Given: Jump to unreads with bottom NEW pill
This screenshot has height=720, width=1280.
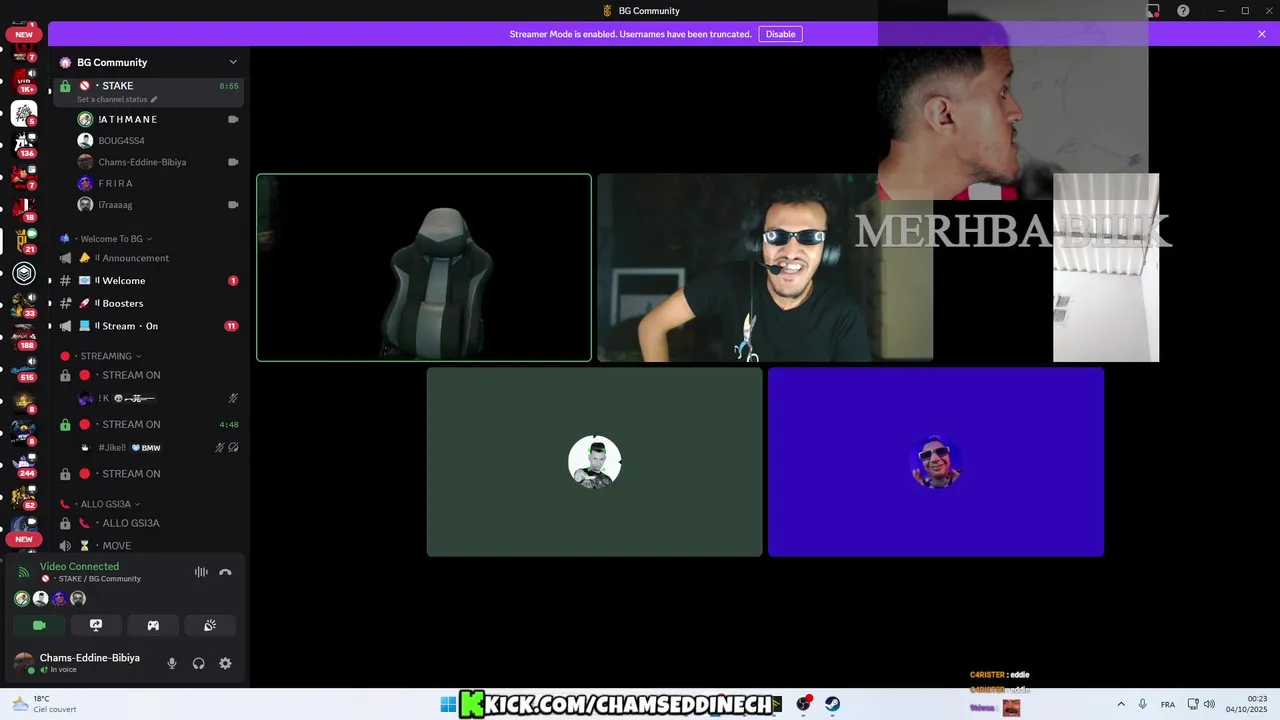Looking at the screenshot, I should (24, 539).
